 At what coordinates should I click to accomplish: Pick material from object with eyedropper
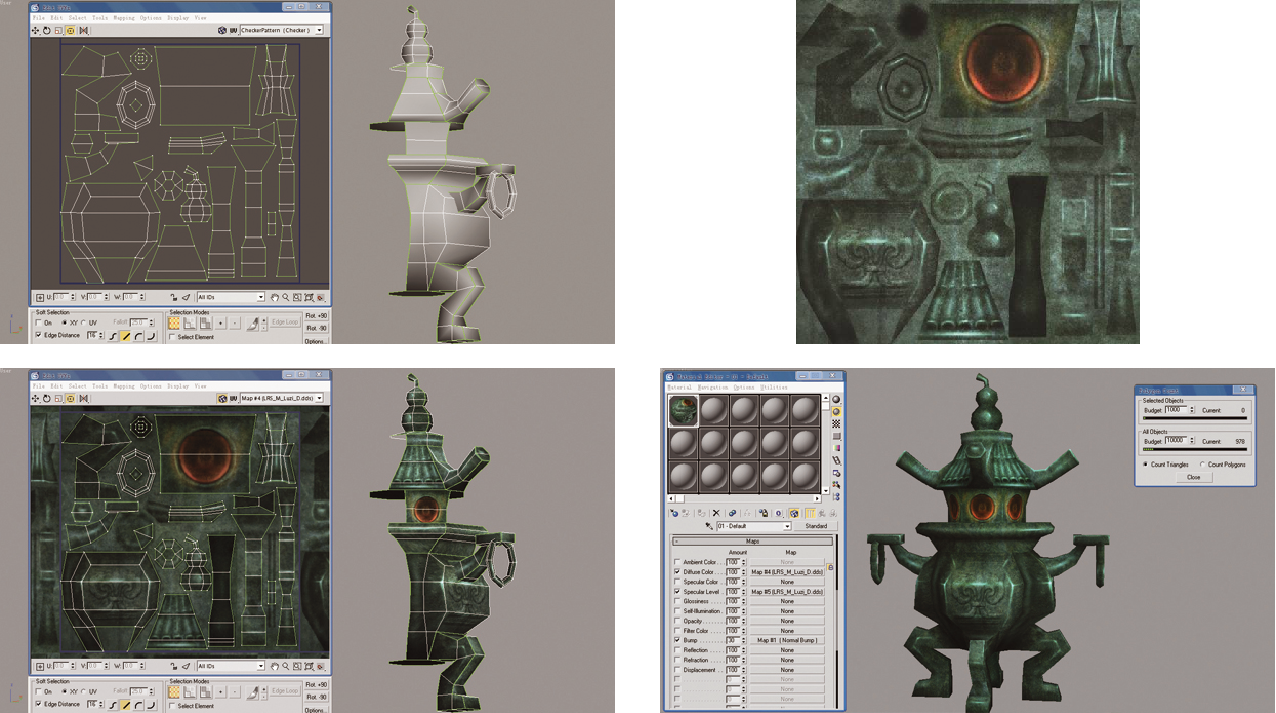(709, 526)
